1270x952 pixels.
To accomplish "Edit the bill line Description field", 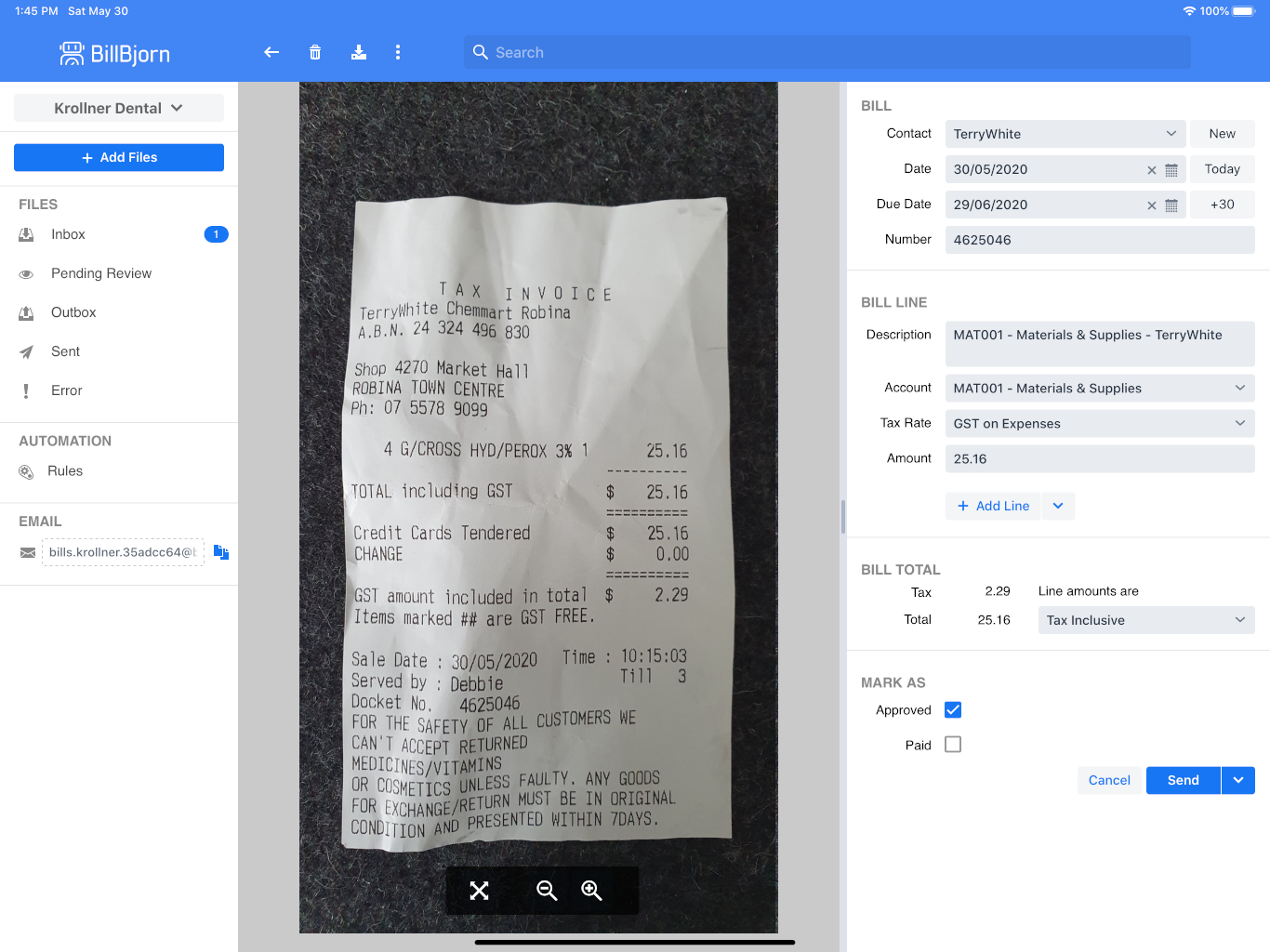I will [x=1100, y=344].
